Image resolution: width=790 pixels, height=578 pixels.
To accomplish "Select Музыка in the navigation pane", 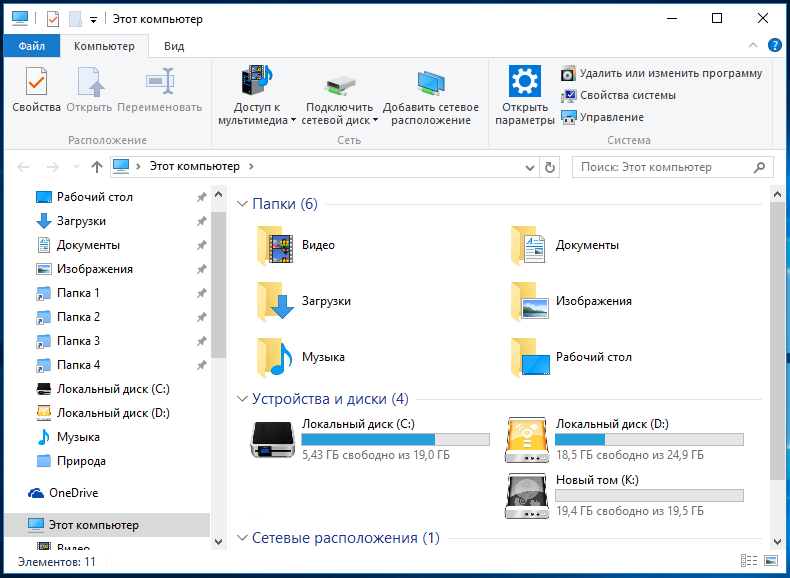I will 68,437.
